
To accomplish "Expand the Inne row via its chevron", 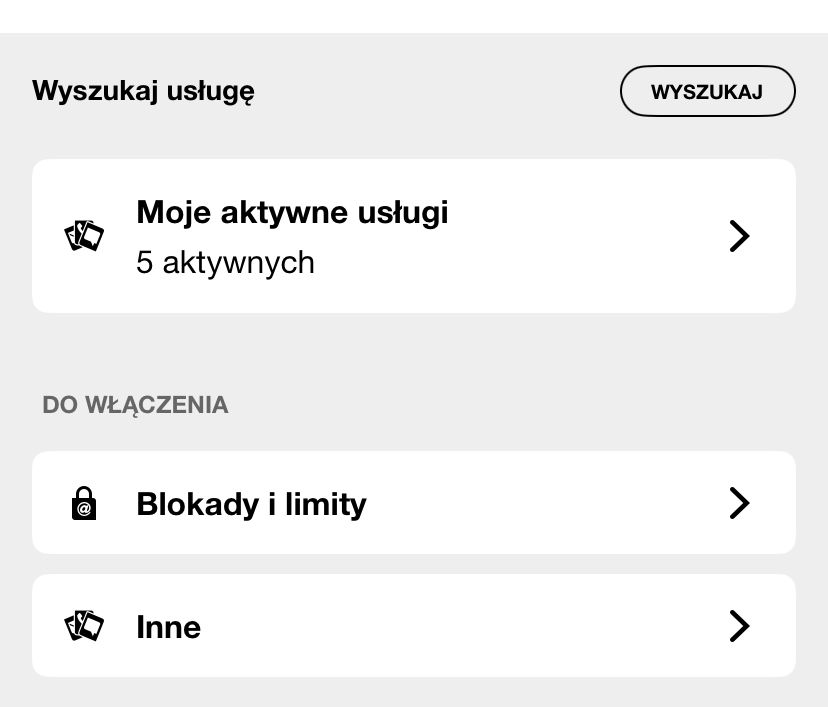I will [x=739, y=626].
